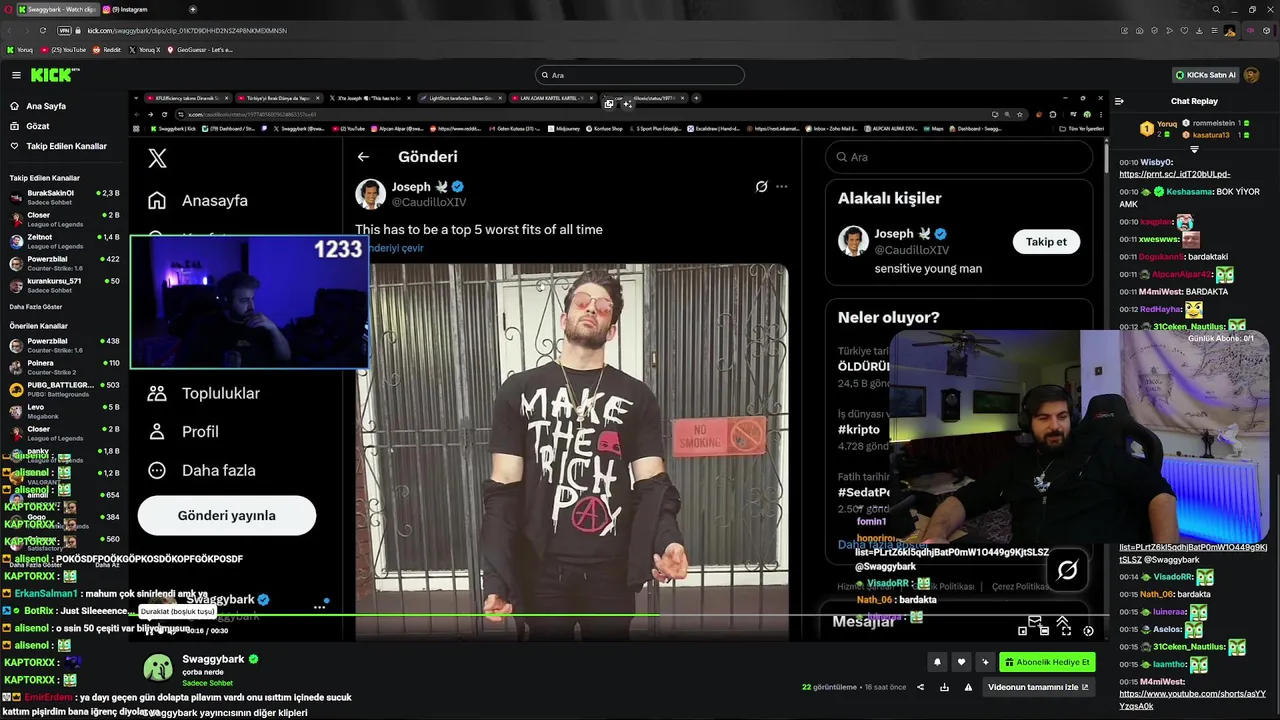1280x720 pixels.
Task: Click the Gözat browse icon in sidebar
Action: click(15, 126)
